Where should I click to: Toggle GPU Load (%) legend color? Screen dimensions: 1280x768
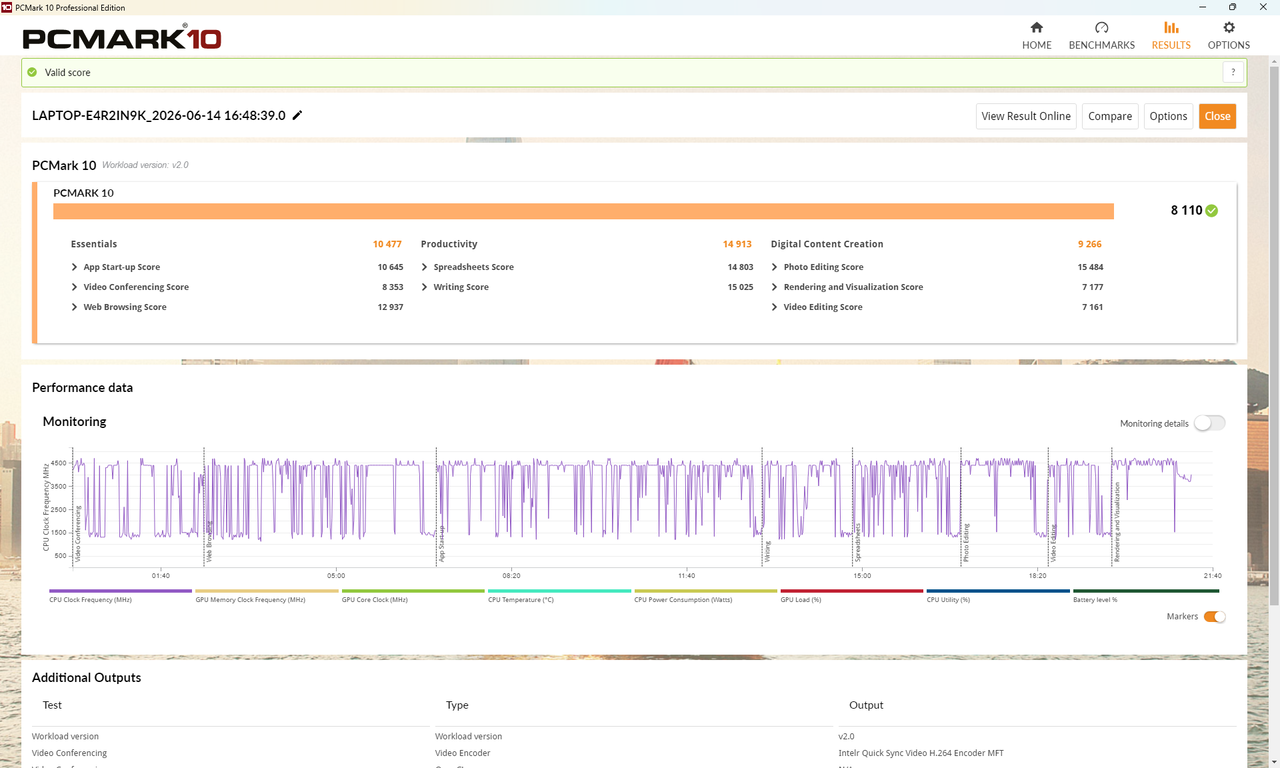(852, 591)
